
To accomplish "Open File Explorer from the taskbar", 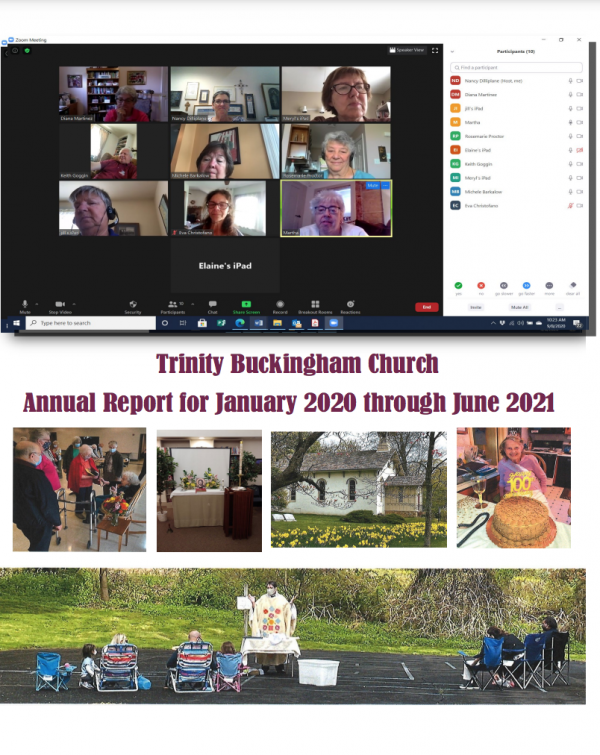I will pos(277,323).
